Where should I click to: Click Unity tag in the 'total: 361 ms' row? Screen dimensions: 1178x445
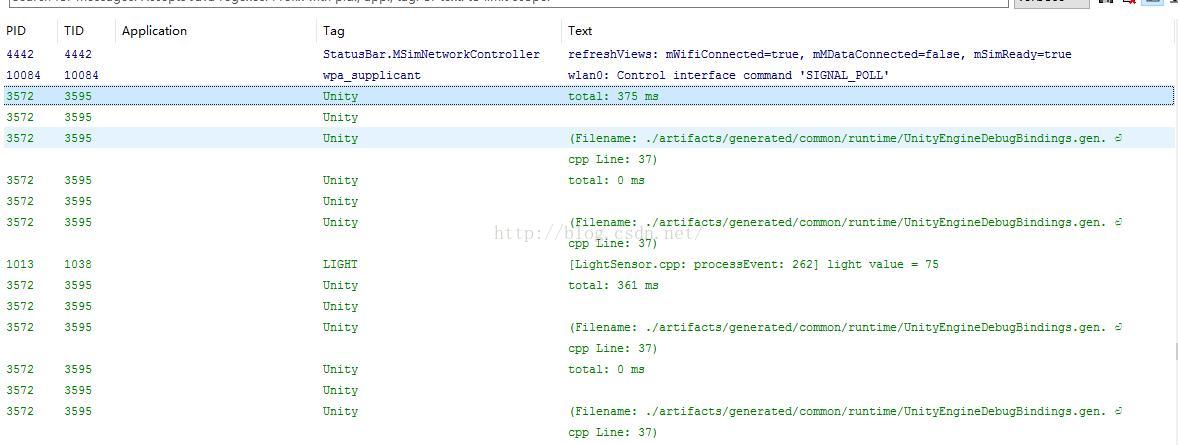340,286
